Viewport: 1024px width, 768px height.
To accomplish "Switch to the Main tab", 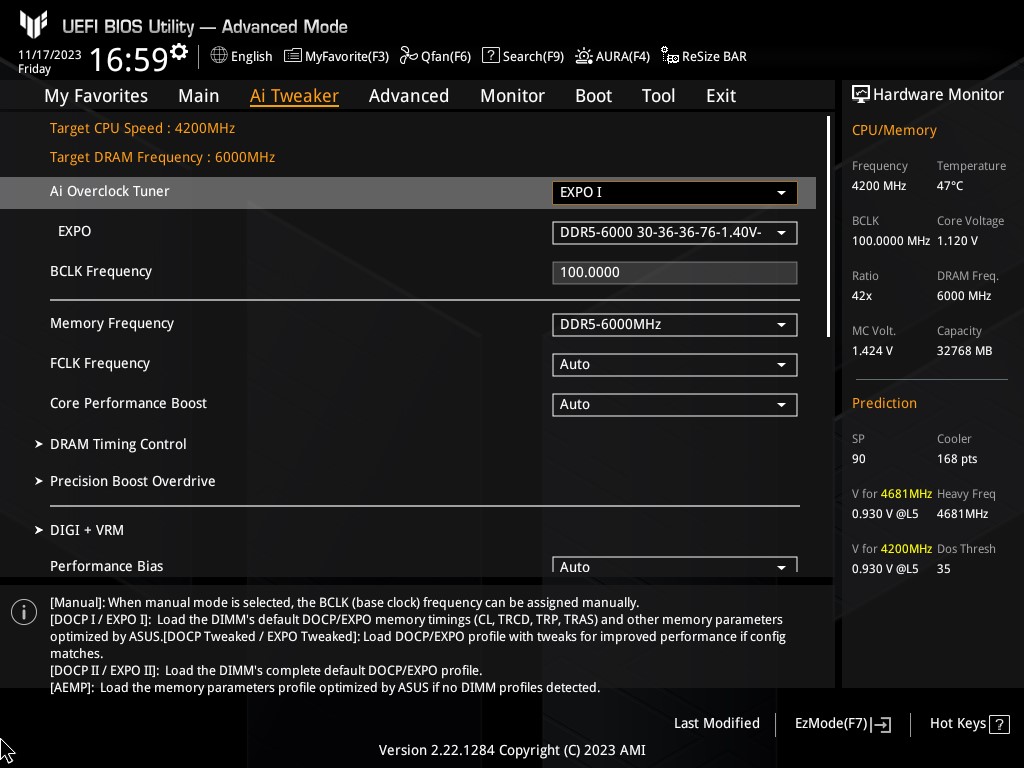I will tap(199, 96).
